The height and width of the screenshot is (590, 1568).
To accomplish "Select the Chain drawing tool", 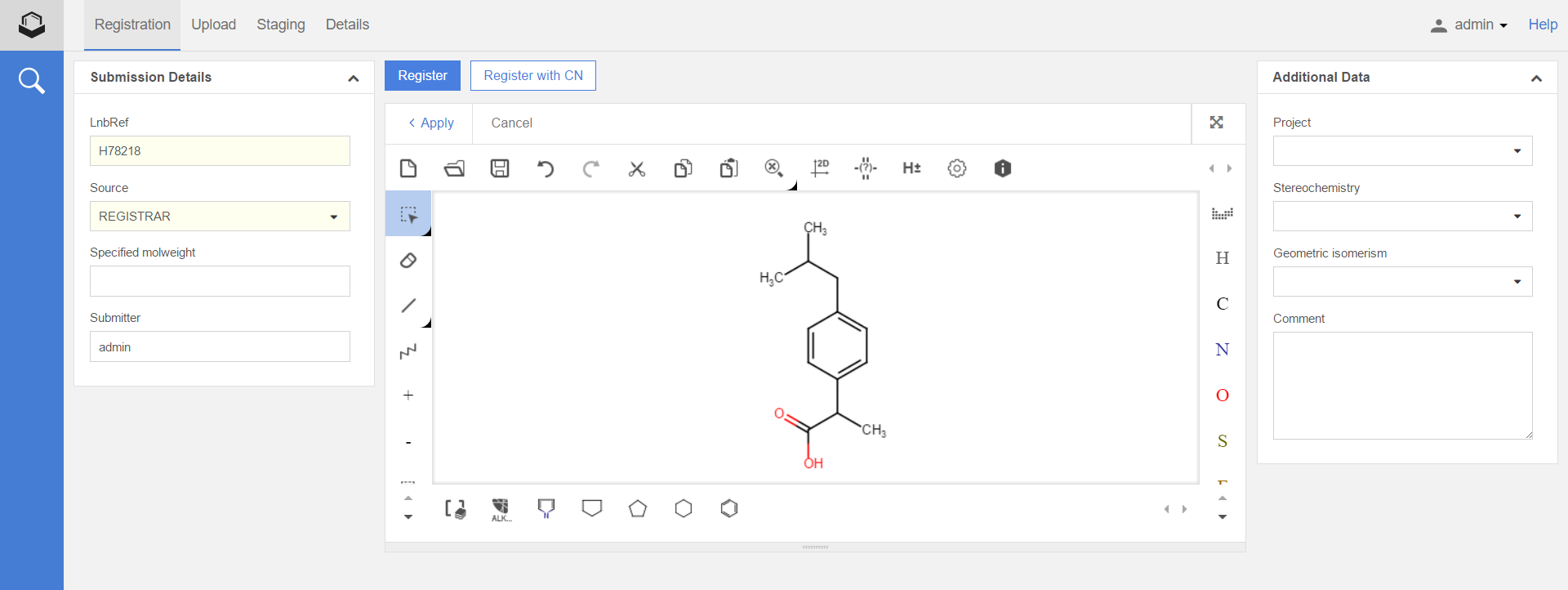I will point(408,351).
